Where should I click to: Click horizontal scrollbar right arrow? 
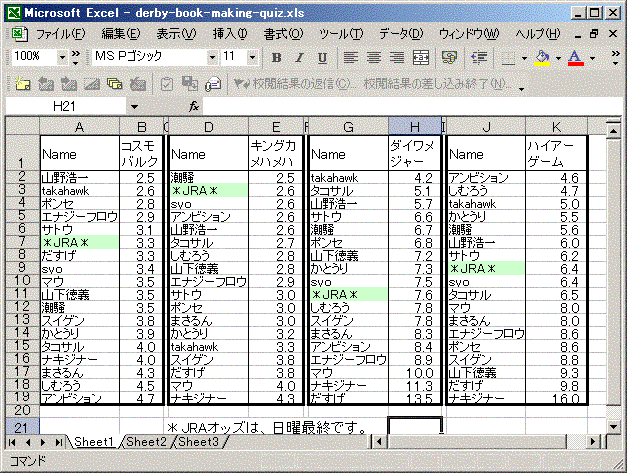593,442
